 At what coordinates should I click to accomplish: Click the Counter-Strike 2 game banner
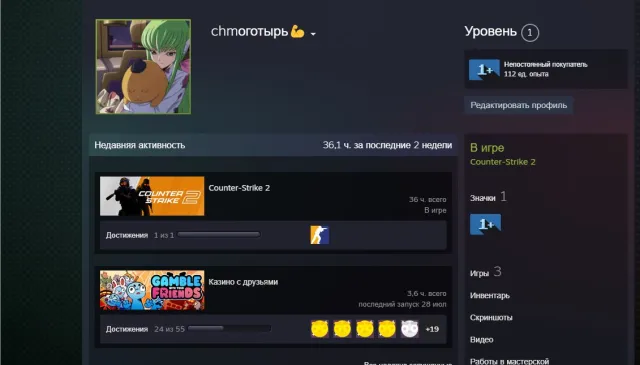coord(152,196)
